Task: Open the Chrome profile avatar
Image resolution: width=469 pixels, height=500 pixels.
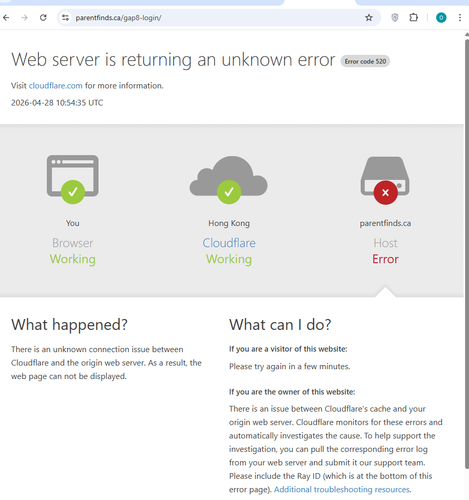Action: pos(441,18)
